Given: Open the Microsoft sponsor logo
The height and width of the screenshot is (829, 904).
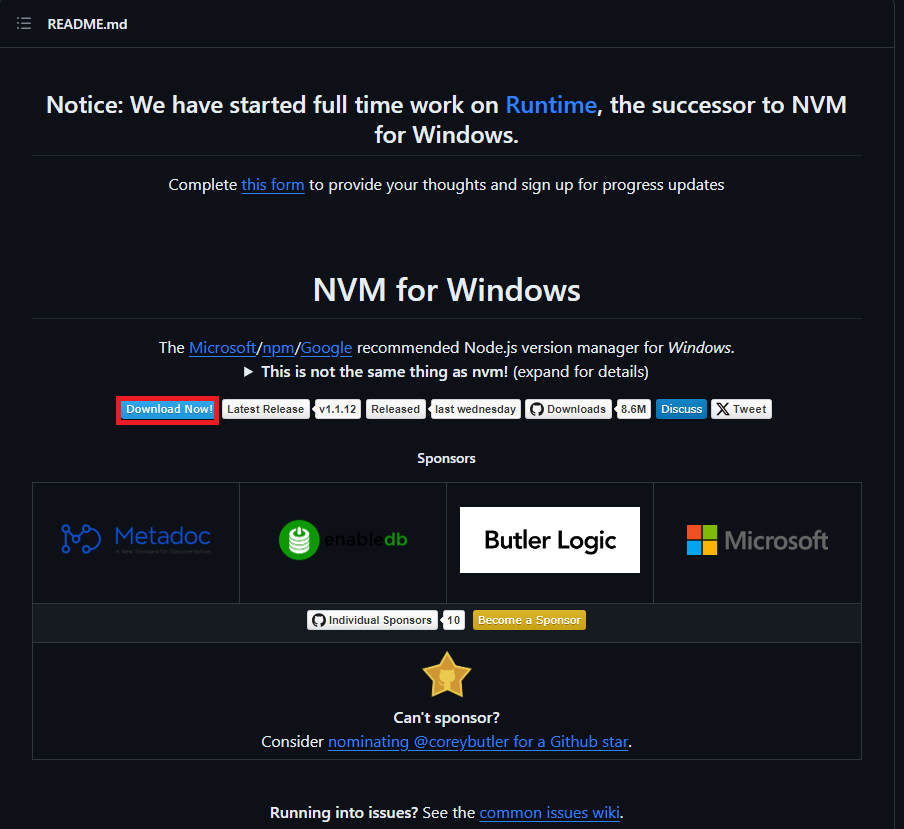Looking at the screenshot, I should (x=758, y=540).
